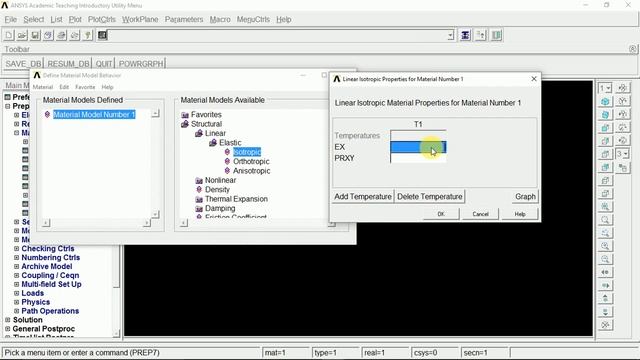The width and height of the screenshot is (640, 360).
Task: Click Path Operations in Main Menu
Action: tap(50, 311)
